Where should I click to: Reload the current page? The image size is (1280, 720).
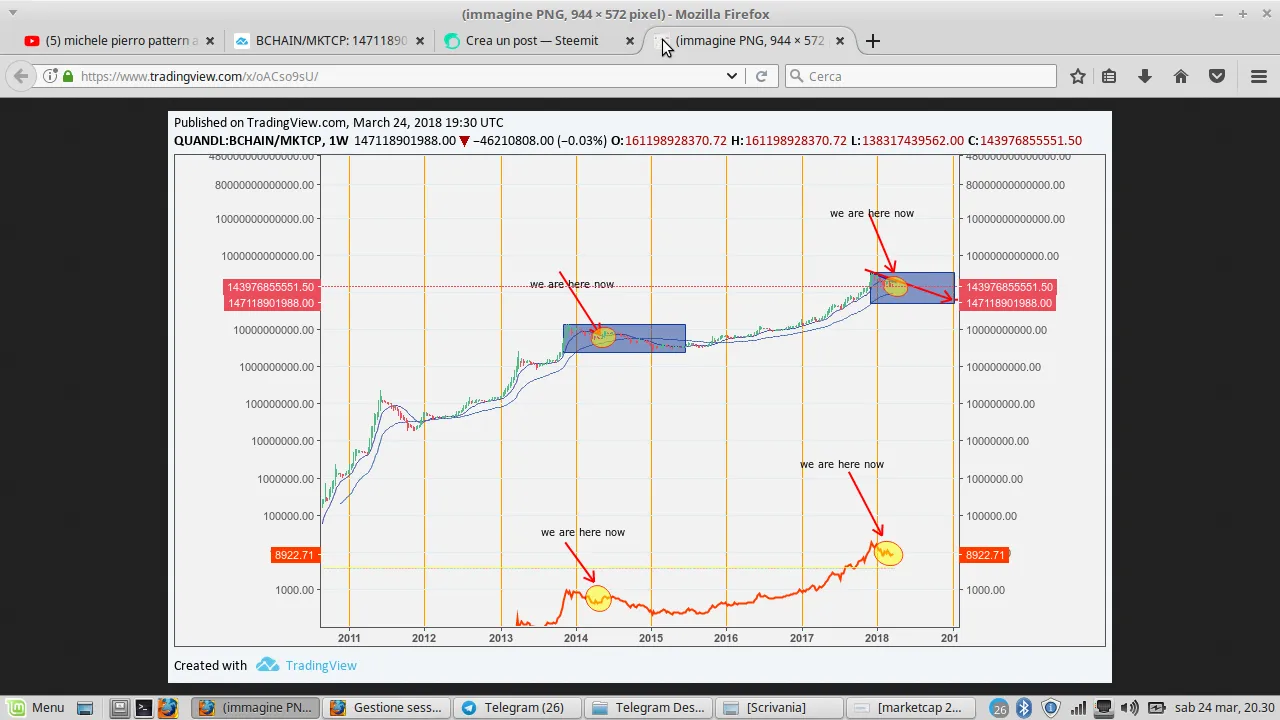(x=761, y=76)
